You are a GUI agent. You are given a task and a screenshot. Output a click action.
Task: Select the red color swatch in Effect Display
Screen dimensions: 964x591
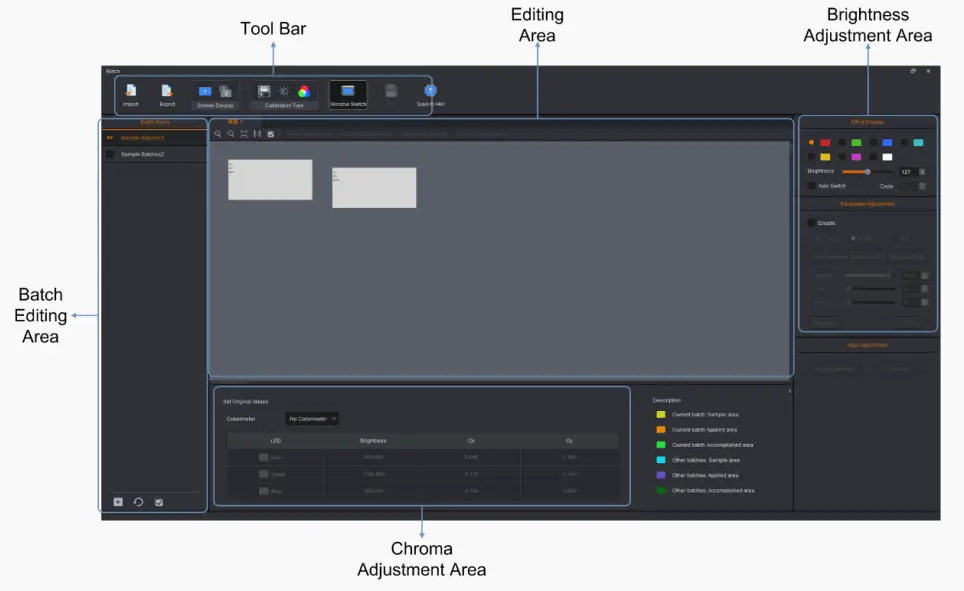click(x=825, y=143)
